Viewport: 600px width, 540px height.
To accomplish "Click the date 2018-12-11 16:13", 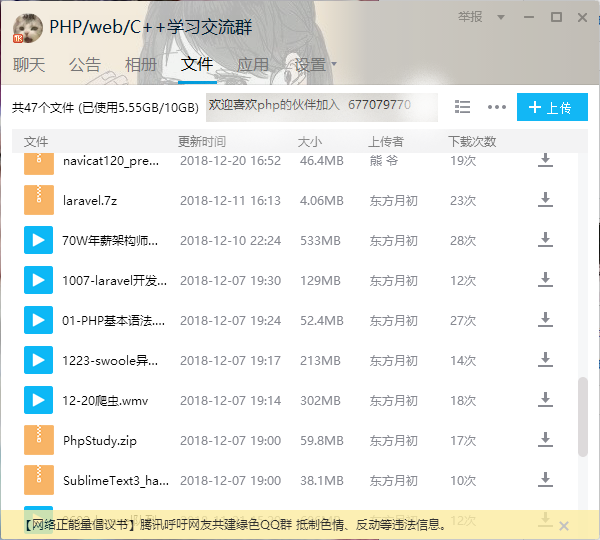I will point(230,201).
